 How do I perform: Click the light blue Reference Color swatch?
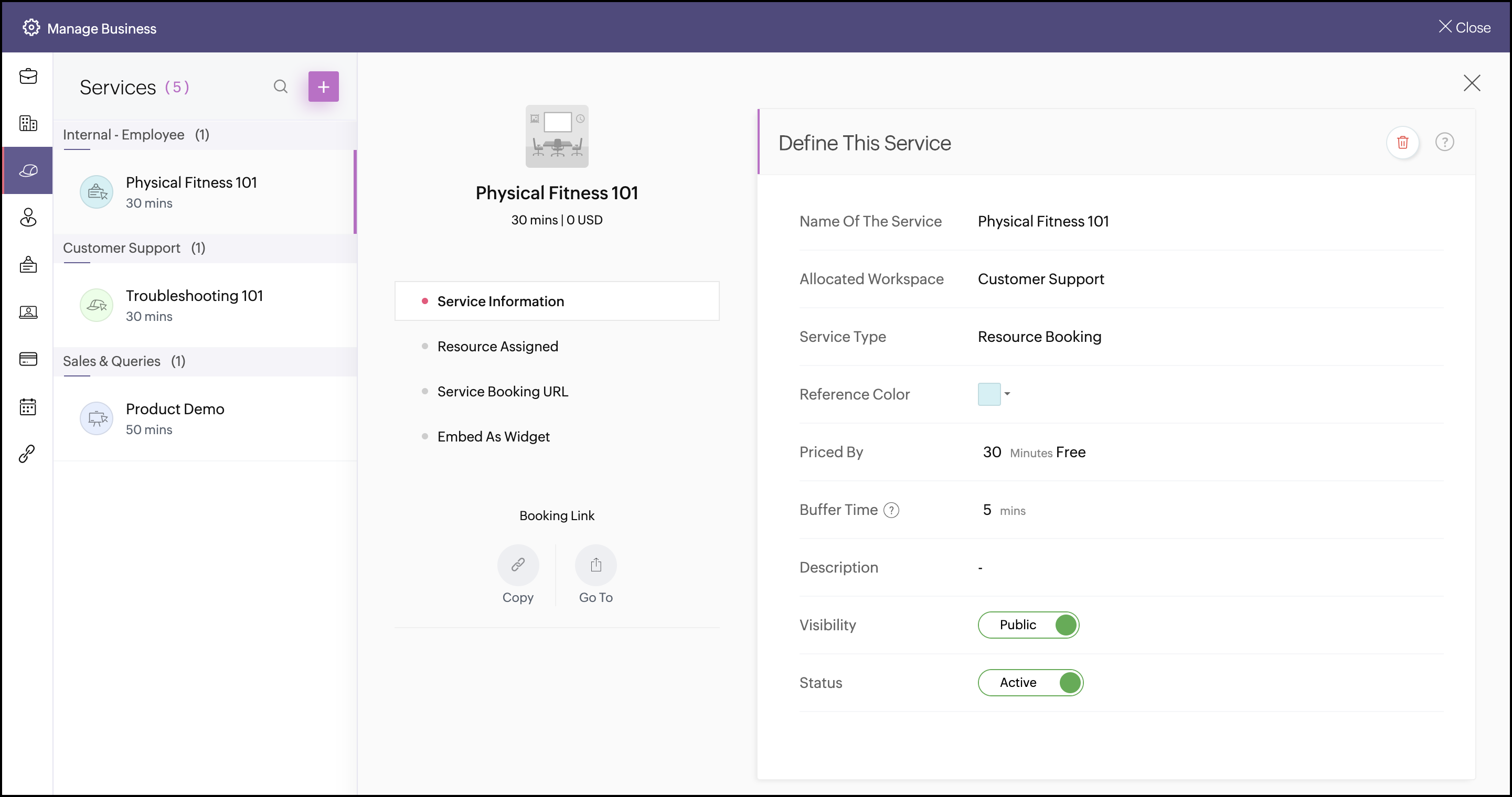click(988, 394)
